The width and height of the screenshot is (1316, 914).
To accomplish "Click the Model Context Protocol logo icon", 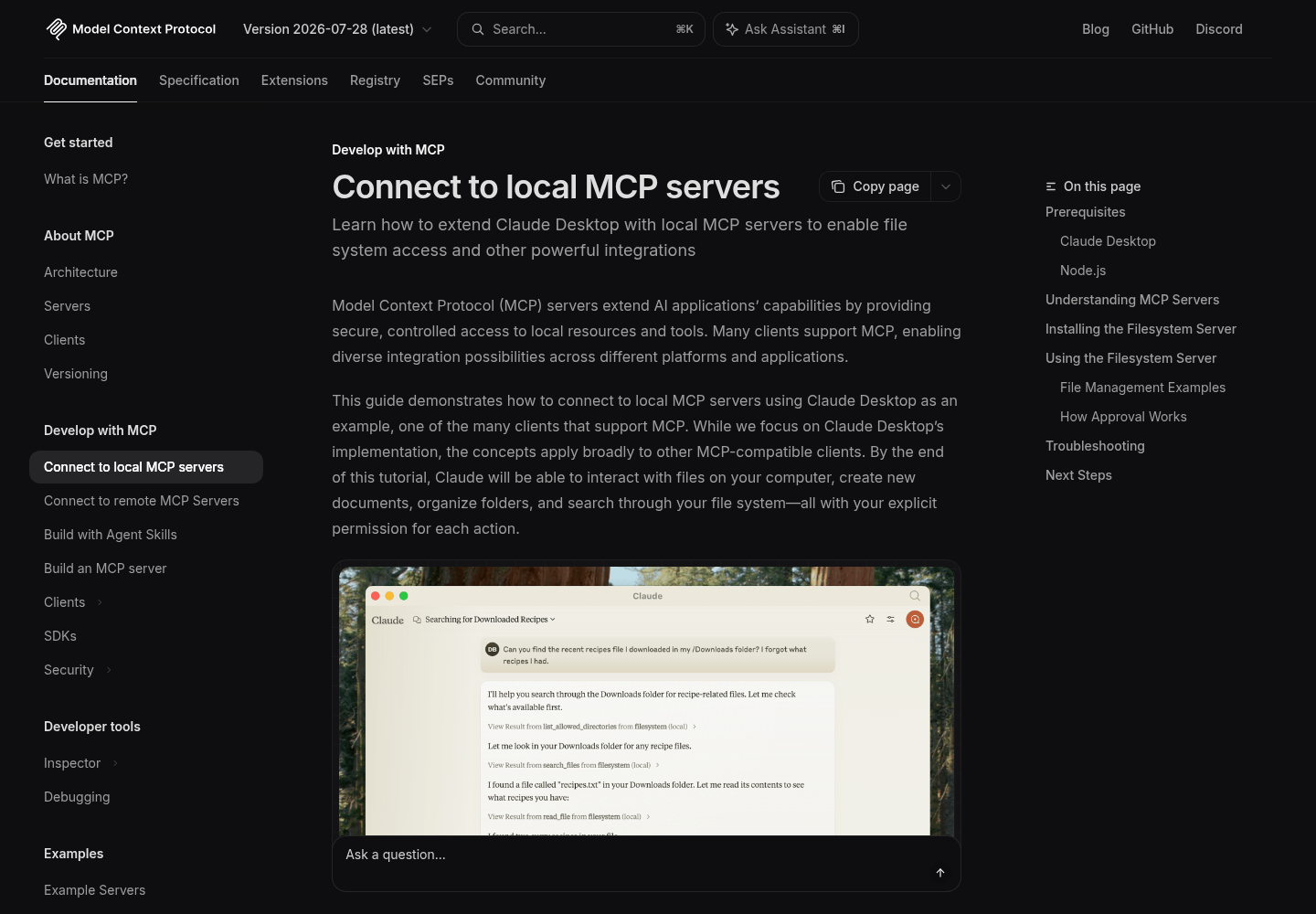I will 56,29.
